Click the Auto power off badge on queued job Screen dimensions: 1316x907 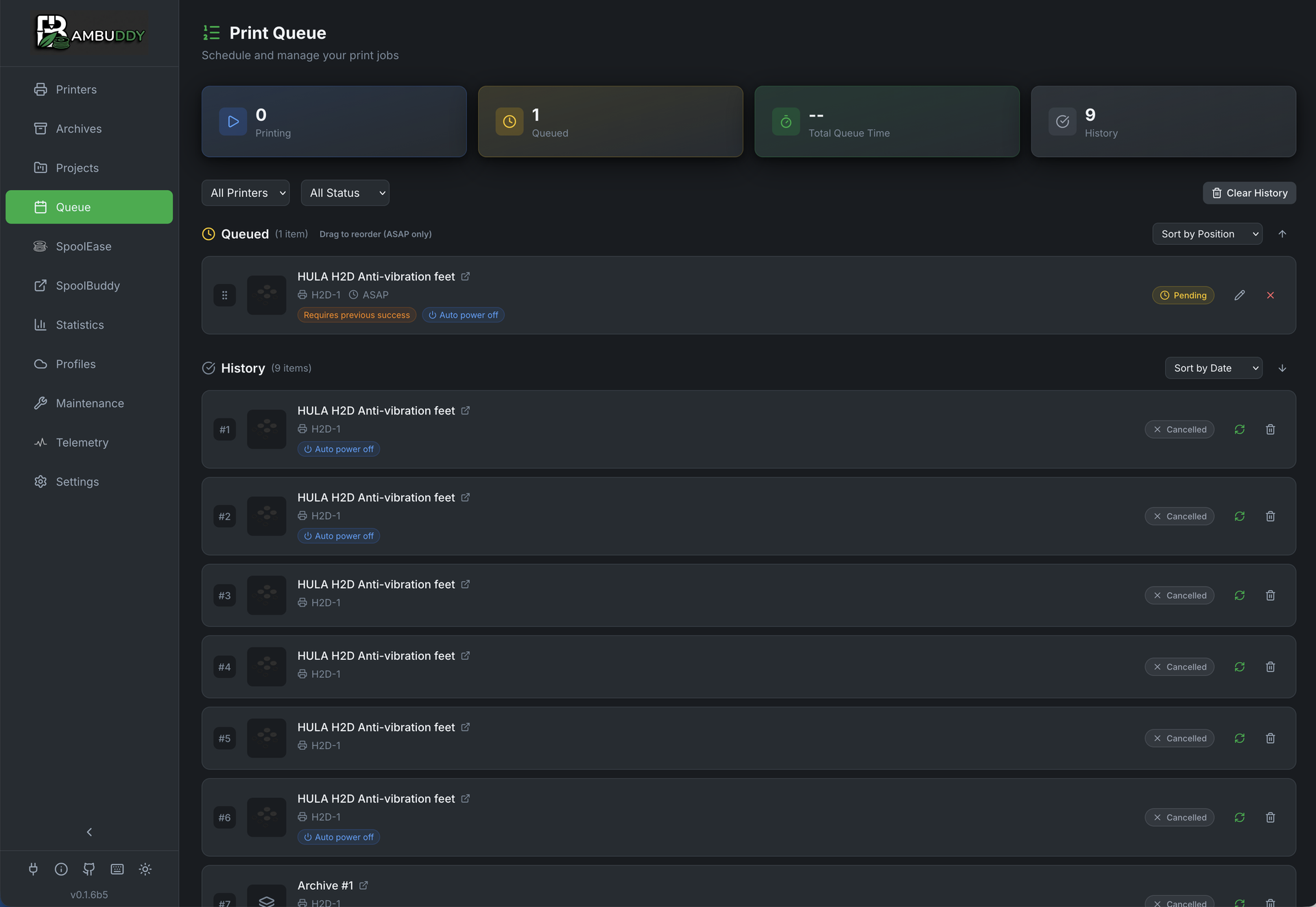point(463,315)
